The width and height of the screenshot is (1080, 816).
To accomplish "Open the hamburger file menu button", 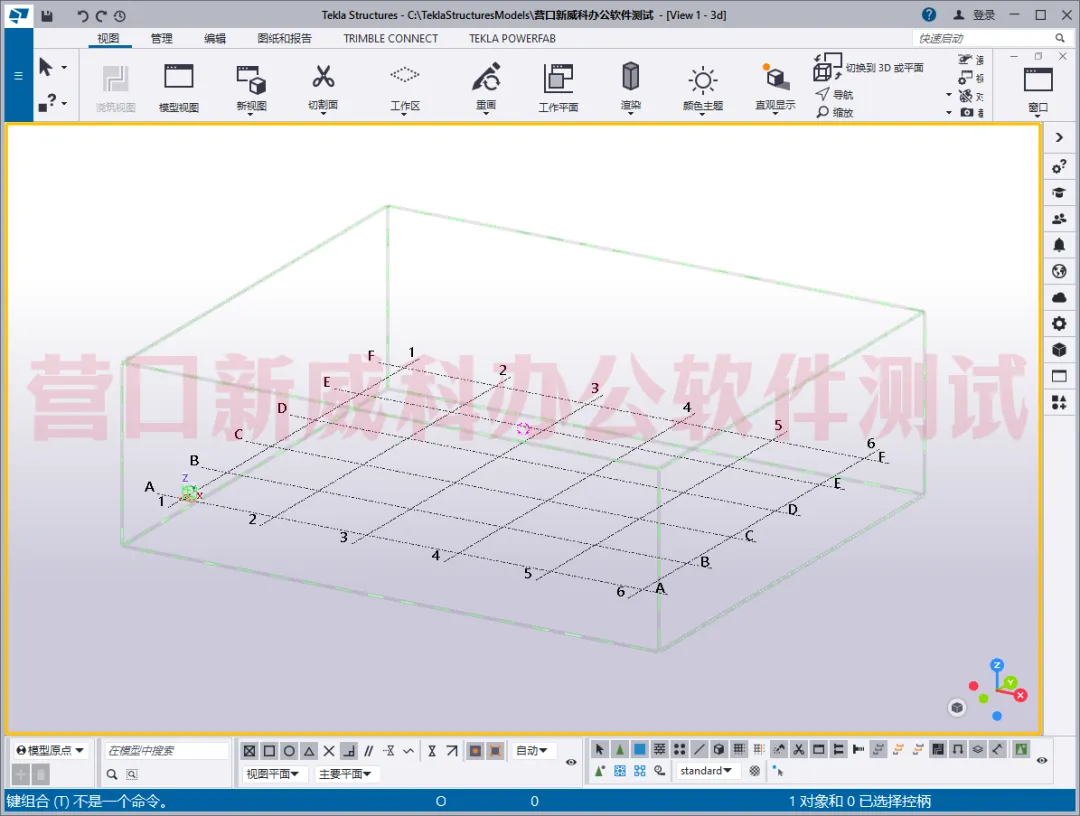I will pos(19,75).
